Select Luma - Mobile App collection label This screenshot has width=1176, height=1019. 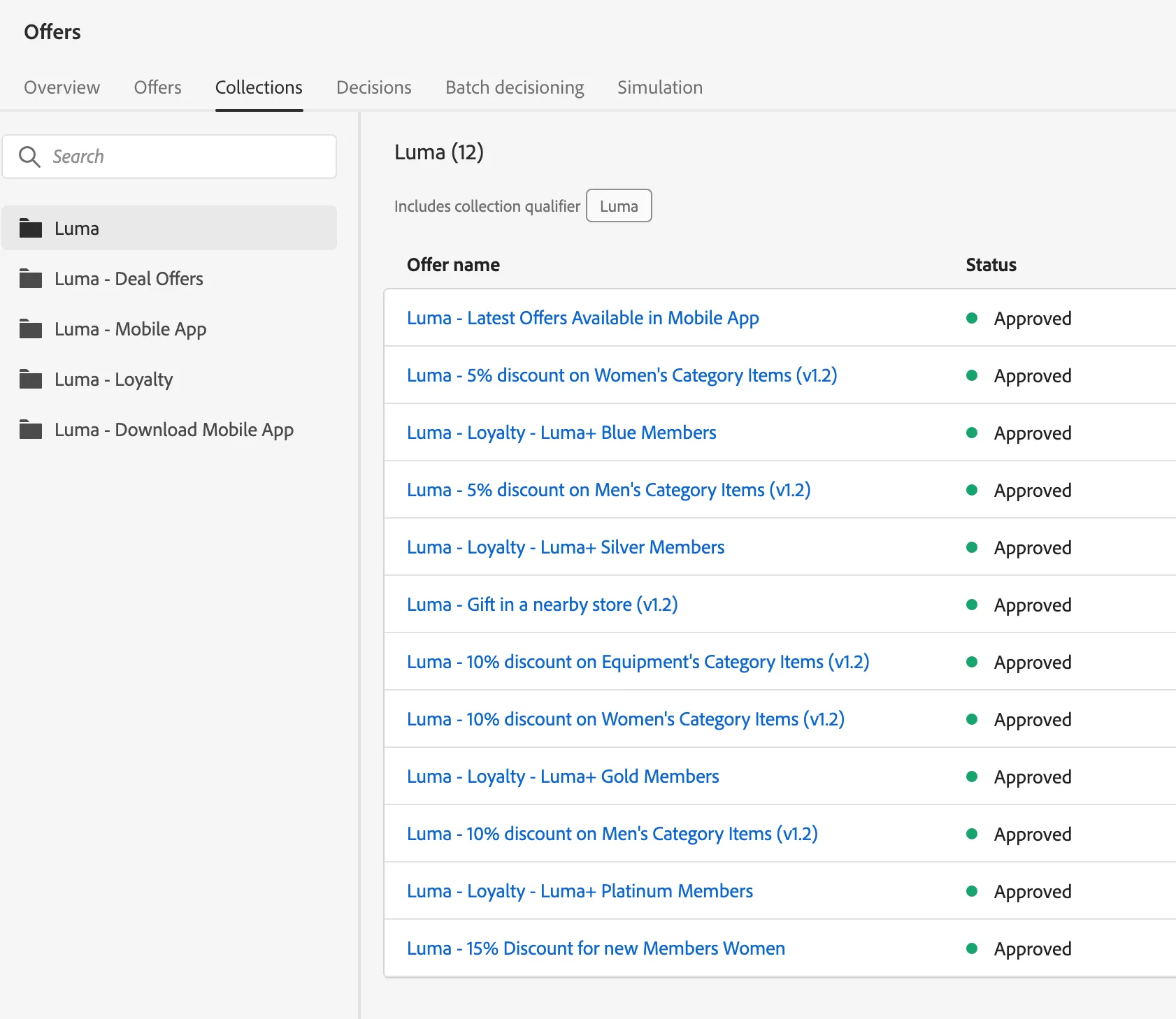131,329
